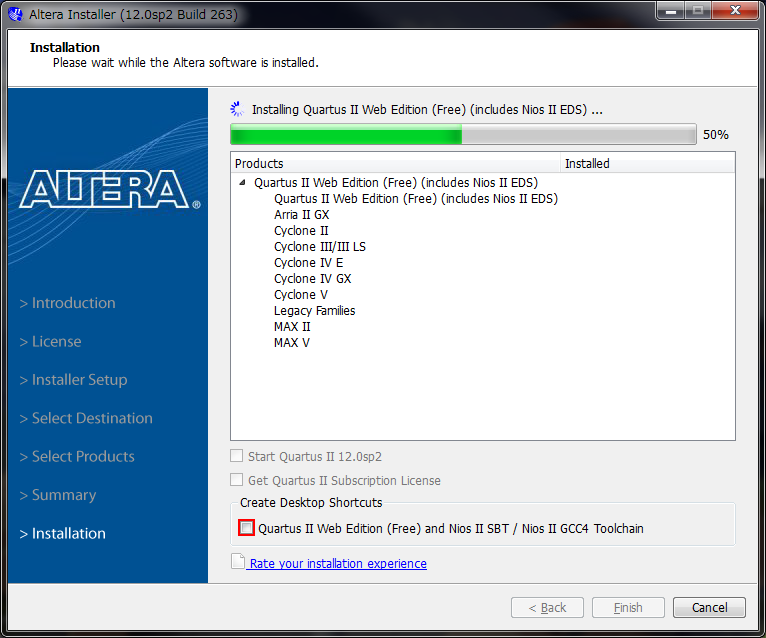Click the Altera Installer title bar icon
Image resolution: width=766 pixels, height=638 pixels.
pos(16,14)
